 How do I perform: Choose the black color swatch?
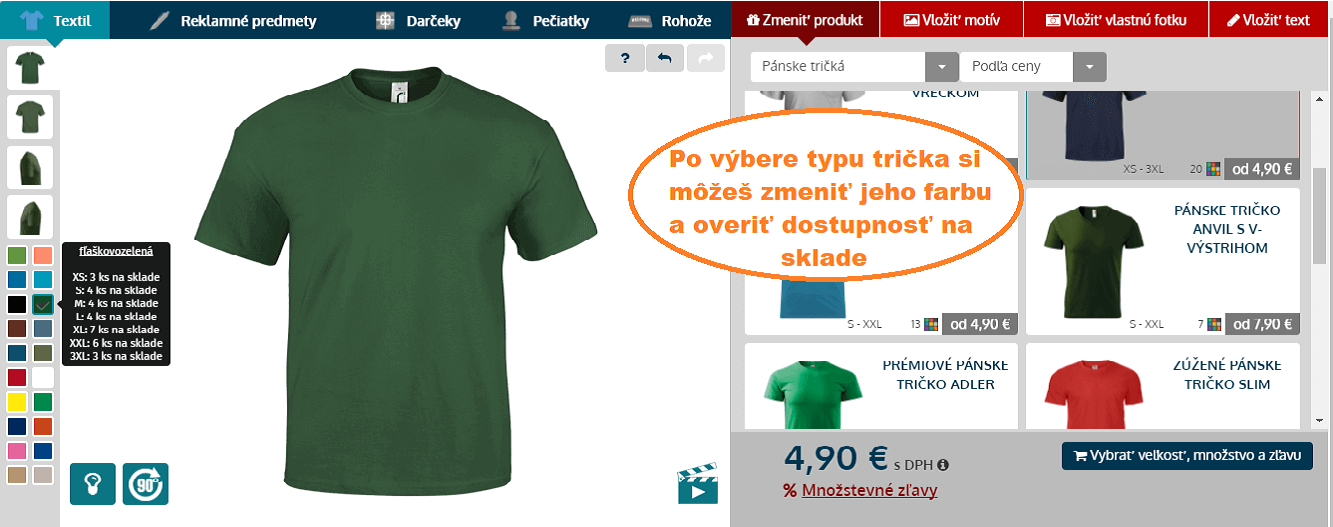[17, 304]
